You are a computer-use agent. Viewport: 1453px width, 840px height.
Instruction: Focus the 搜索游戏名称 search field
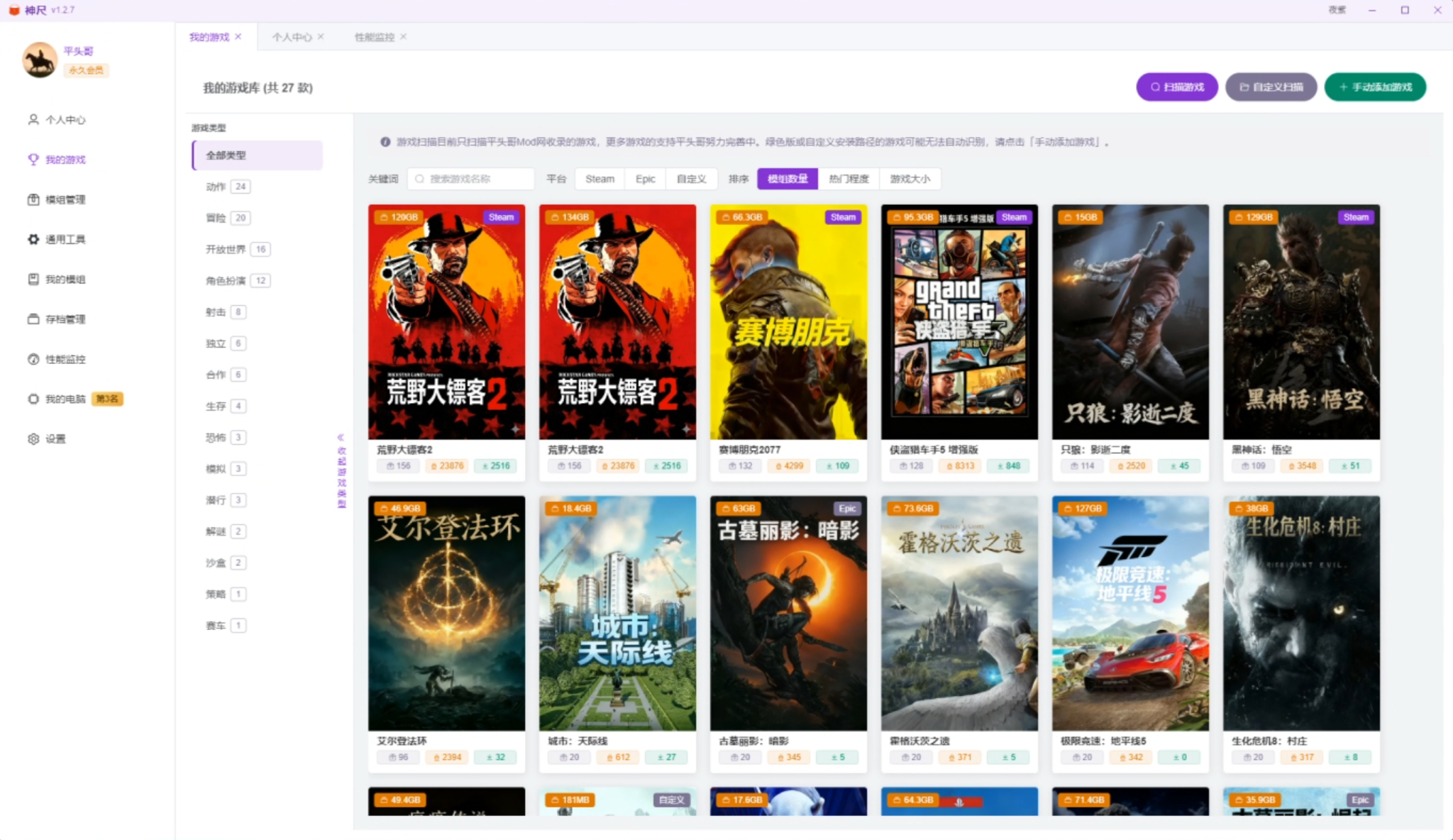pos(470,179)
